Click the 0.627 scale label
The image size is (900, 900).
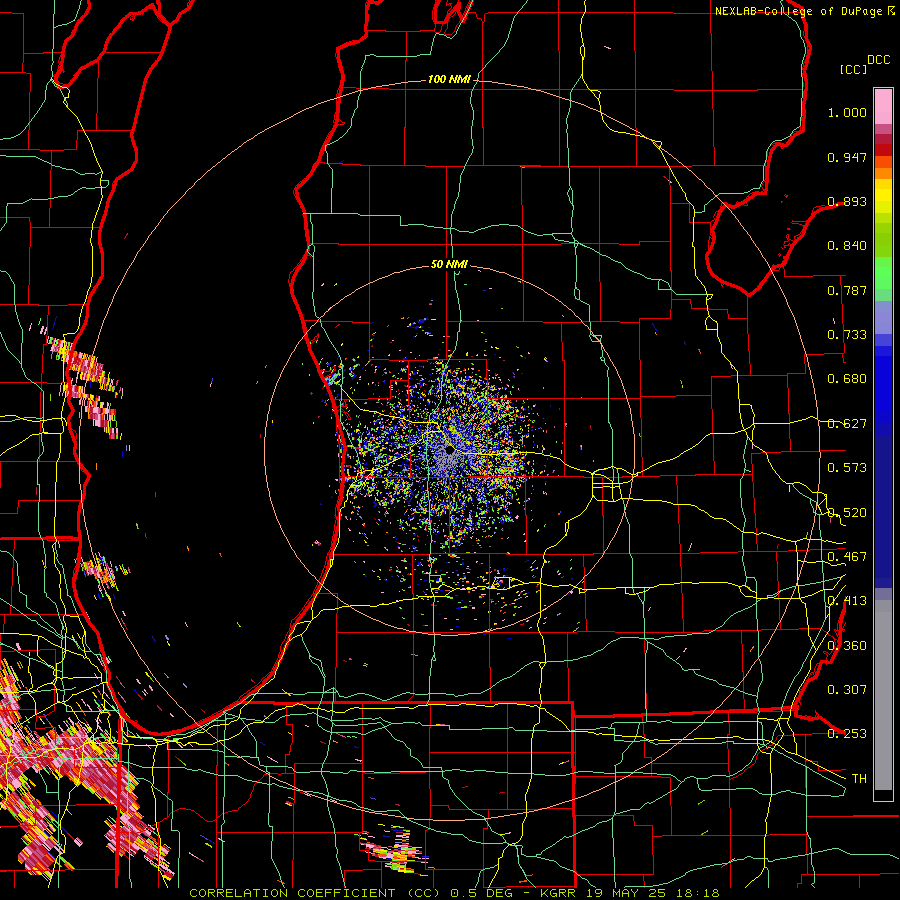(x=847, y=424)
